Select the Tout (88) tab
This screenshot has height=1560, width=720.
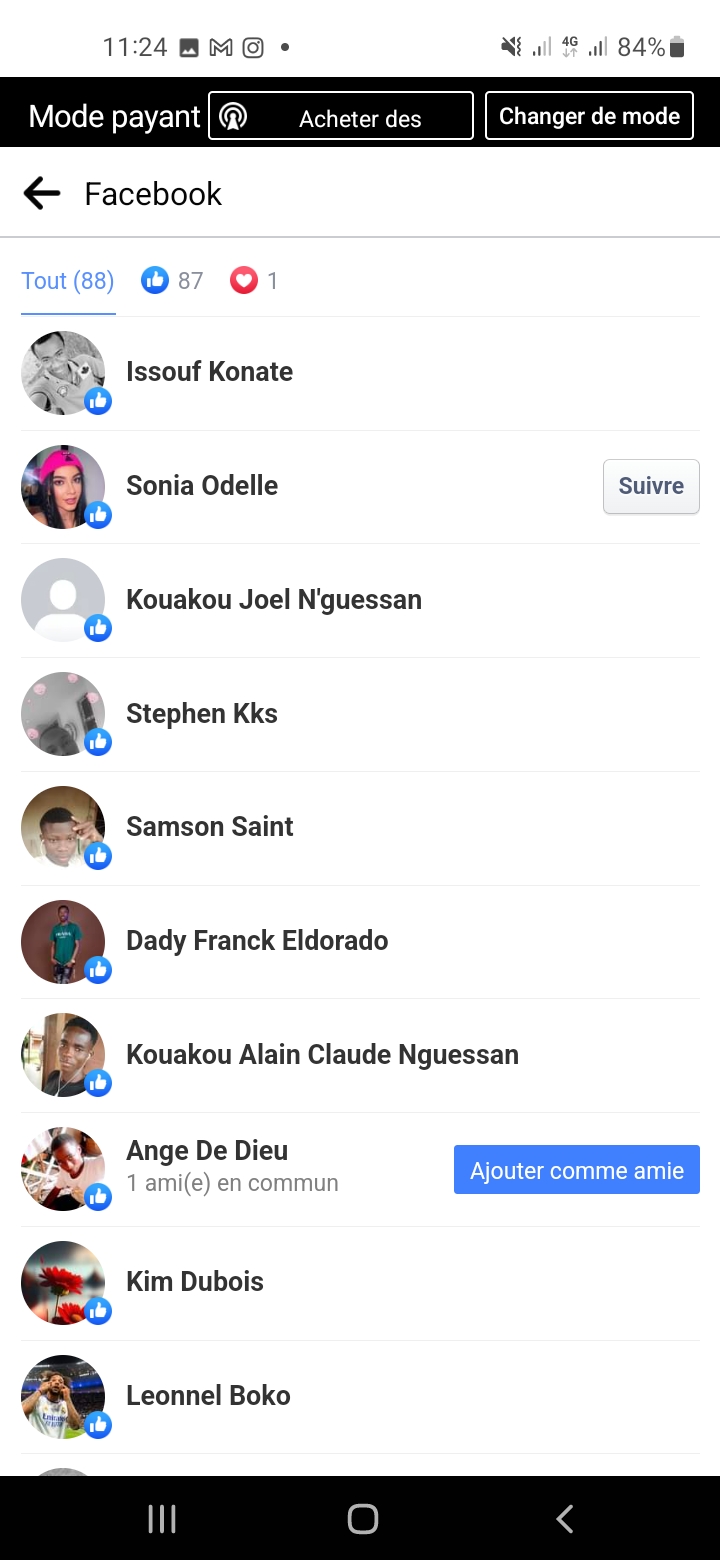tap(68, 281)
